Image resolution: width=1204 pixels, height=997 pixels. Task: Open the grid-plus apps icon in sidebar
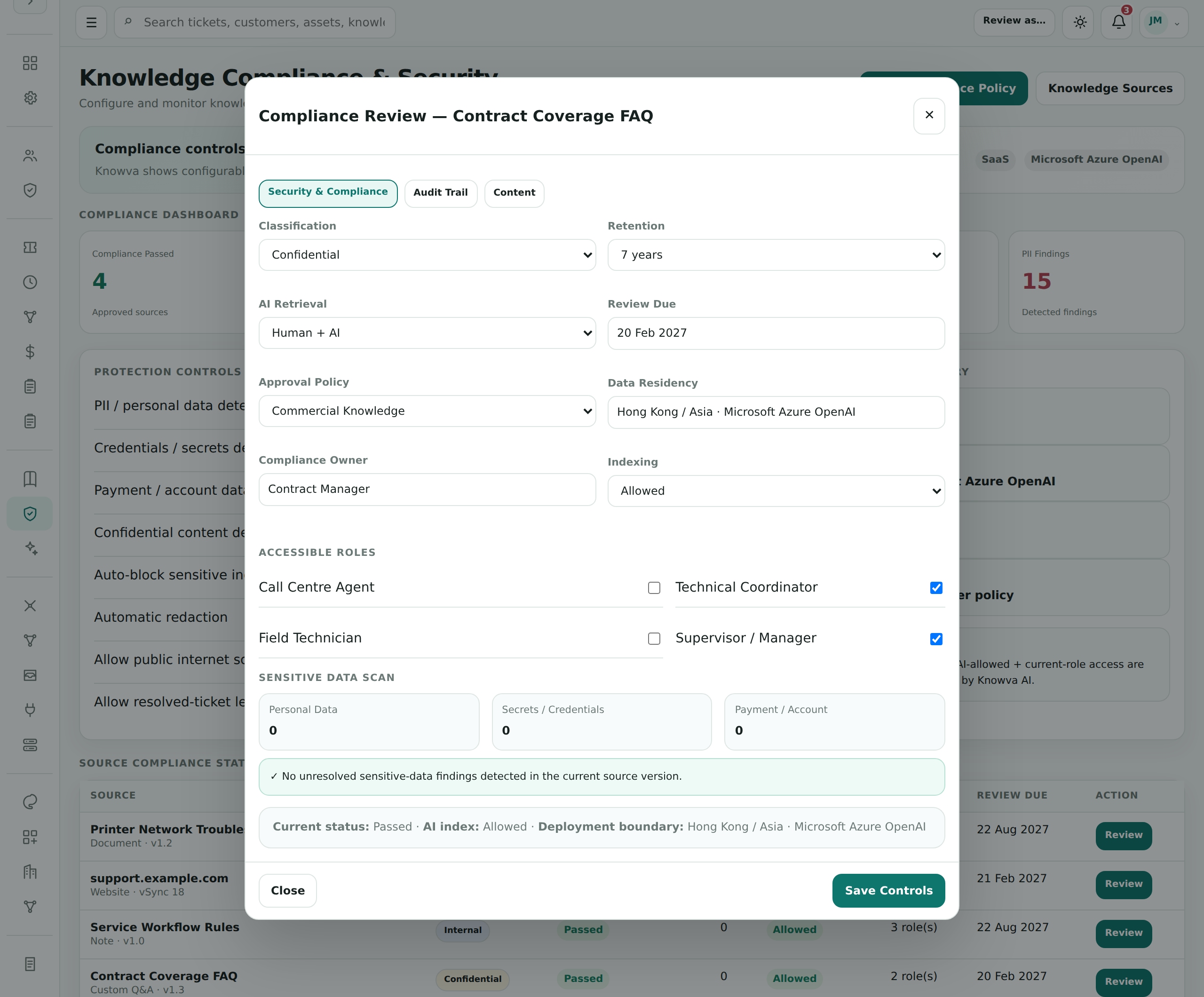pos(30,837)
